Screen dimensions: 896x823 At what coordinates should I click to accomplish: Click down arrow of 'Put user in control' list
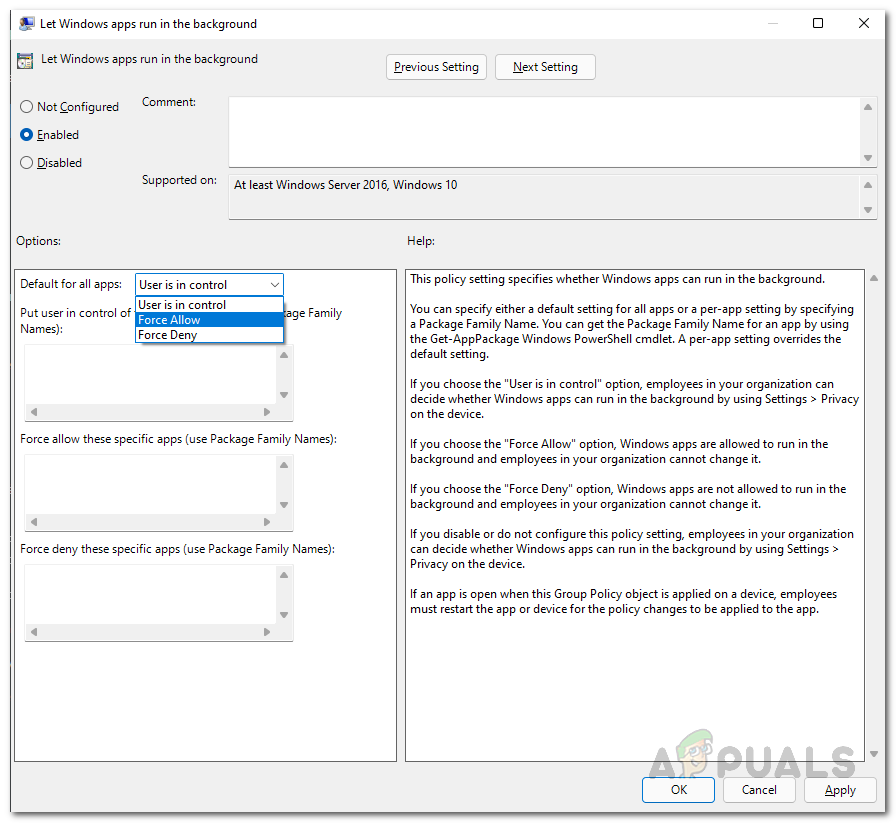284,395
